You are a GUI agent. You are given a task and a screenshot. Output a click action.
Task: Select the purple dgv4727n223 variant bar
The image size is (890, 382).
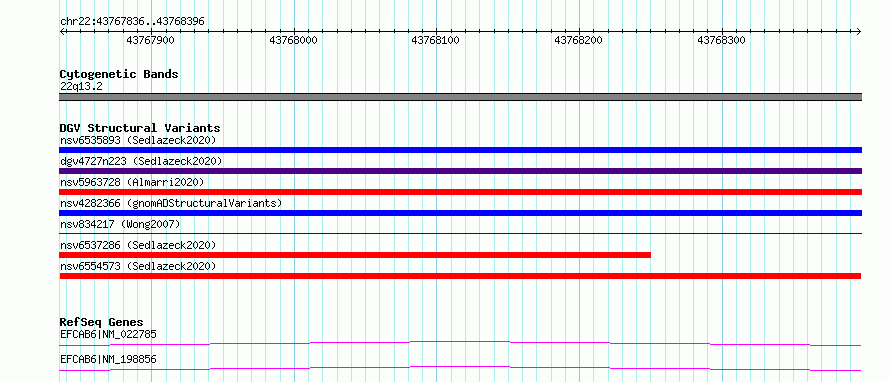[x=460, y=171]
